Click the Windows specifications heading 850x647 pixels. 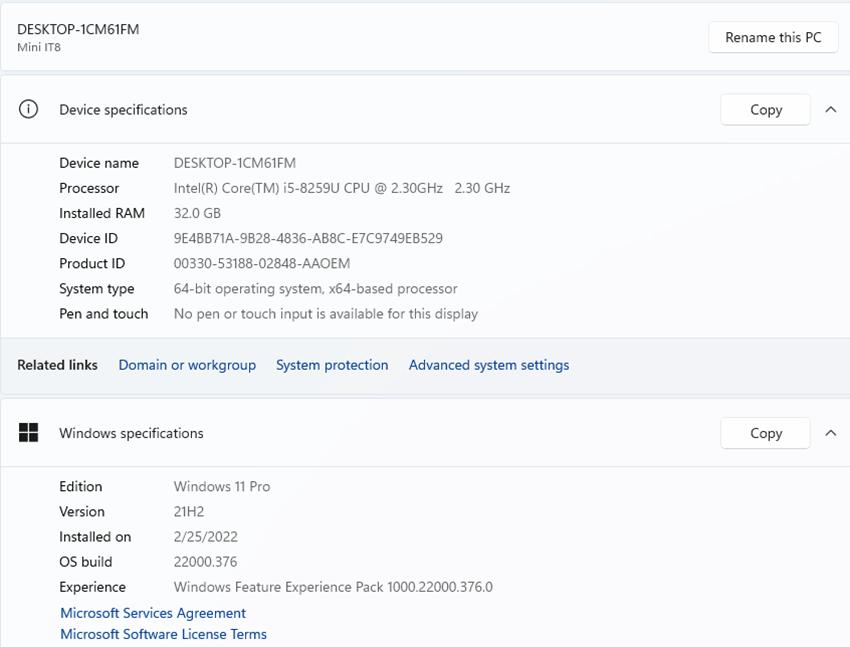click(x=131, y=433)
